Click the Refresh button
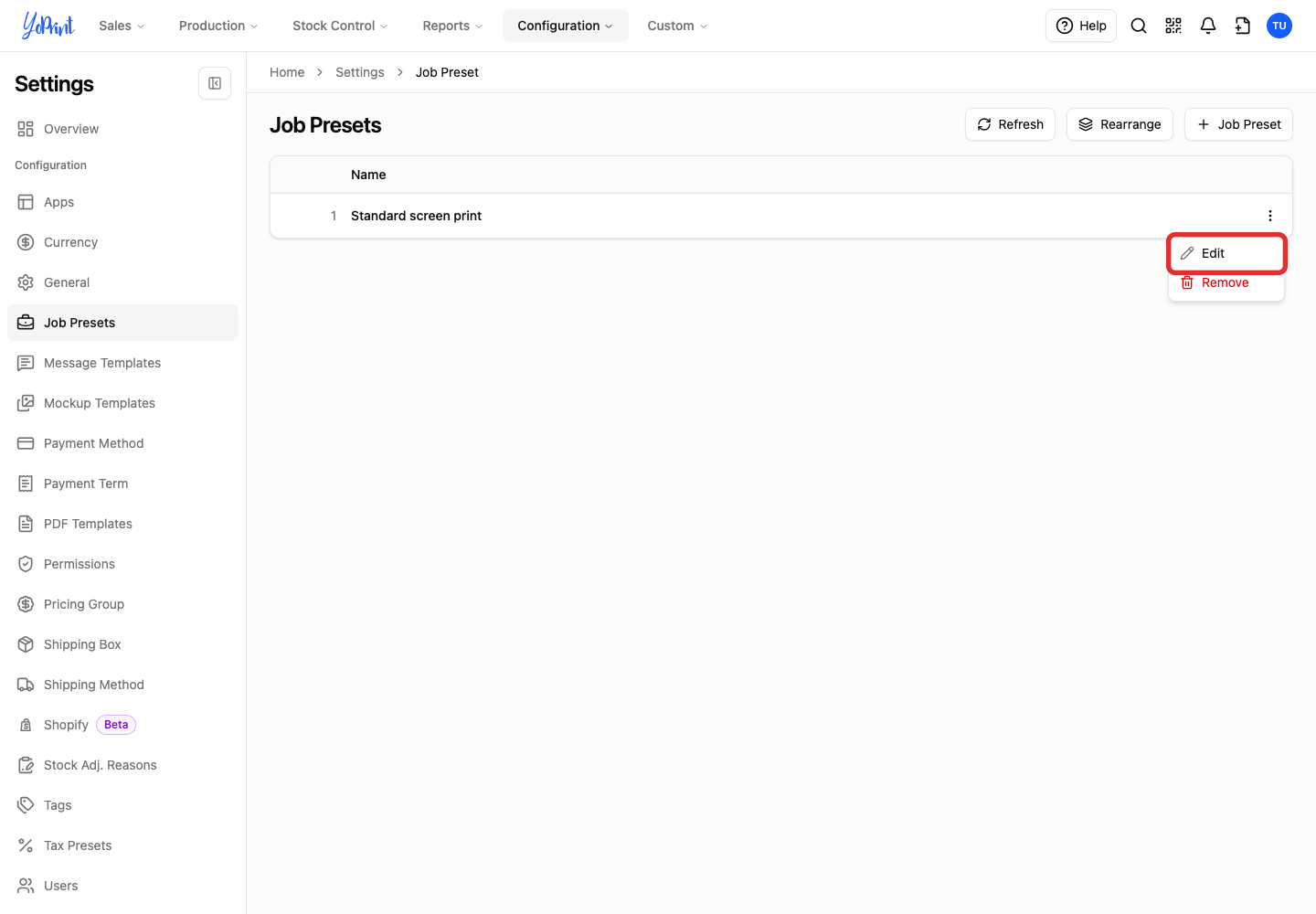The image size is (1316, 914). [x=1010, y=124]
